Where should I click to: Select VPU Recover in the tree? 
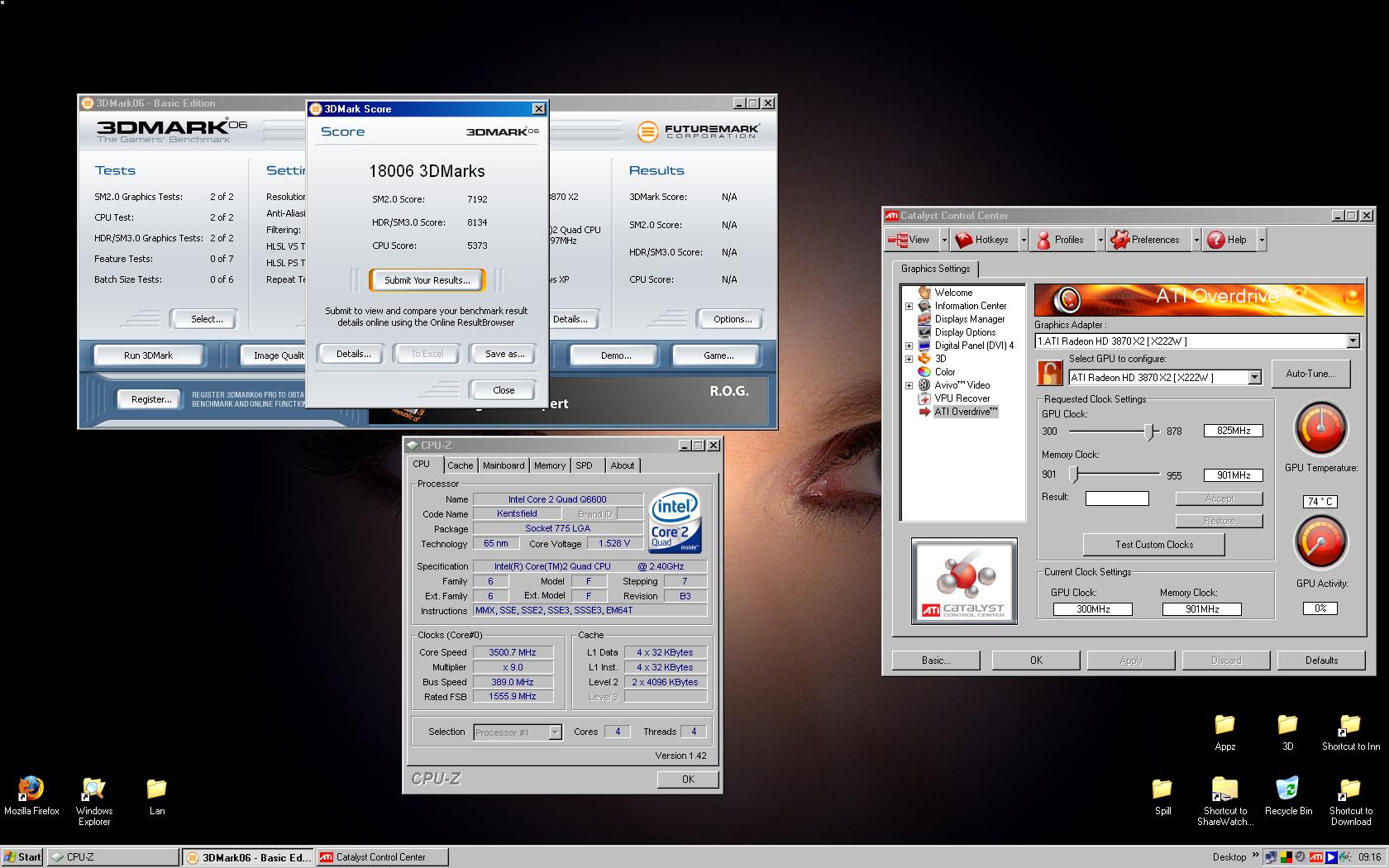pyautogui.click(x=962, y=398)
